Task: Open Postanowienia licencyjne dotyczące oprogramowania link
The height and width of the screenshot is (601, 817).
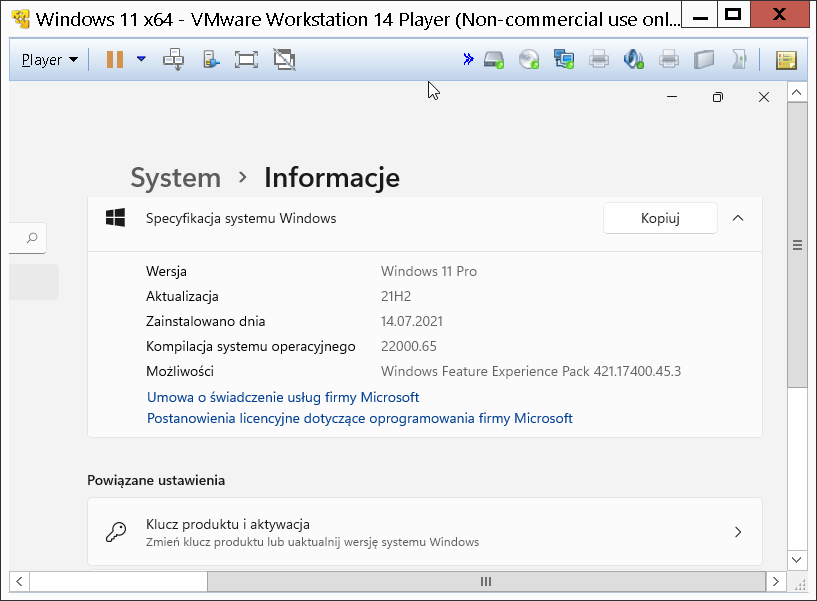Action: click(360, 418)
